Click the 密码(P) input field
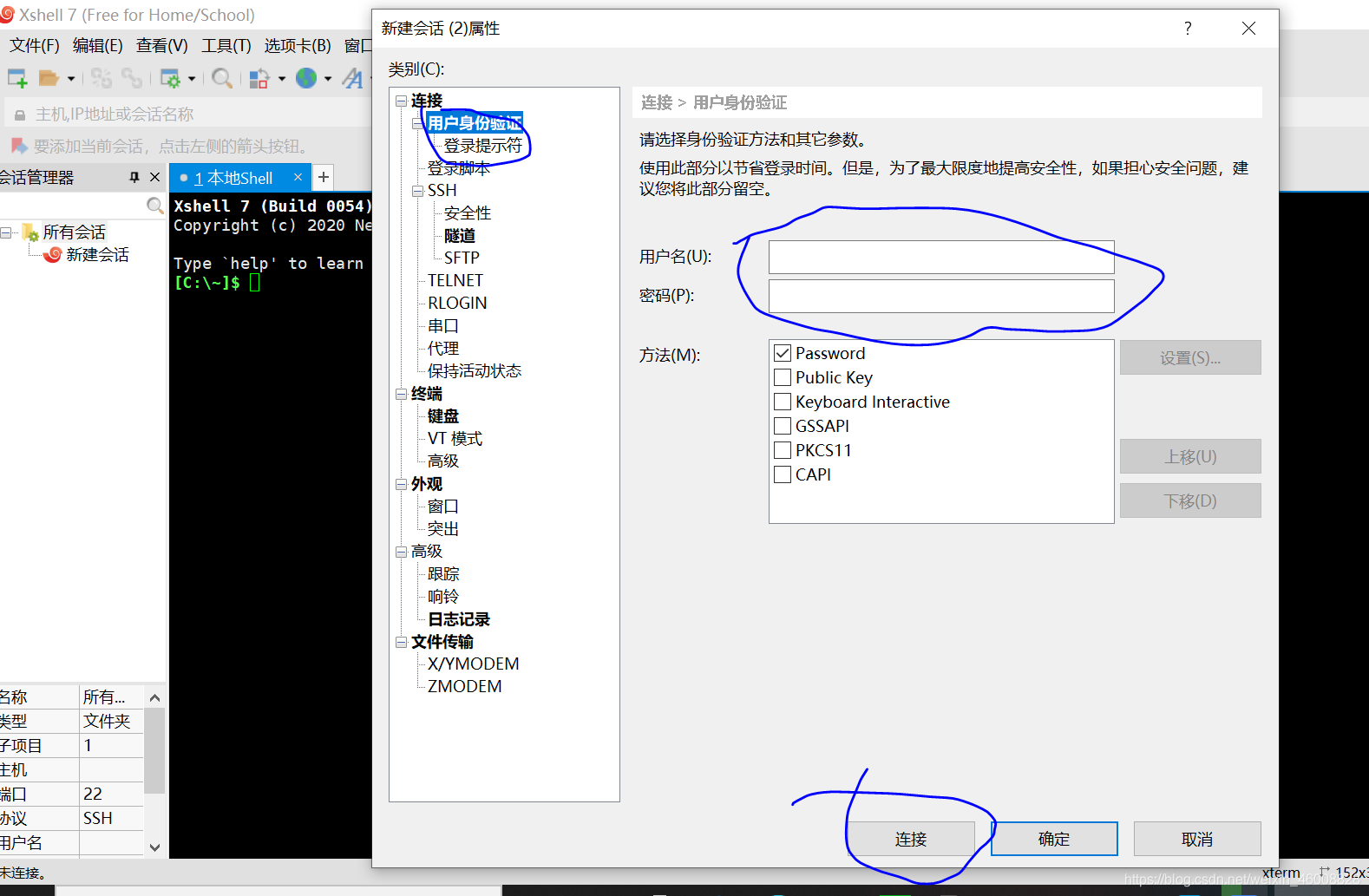 941,296
